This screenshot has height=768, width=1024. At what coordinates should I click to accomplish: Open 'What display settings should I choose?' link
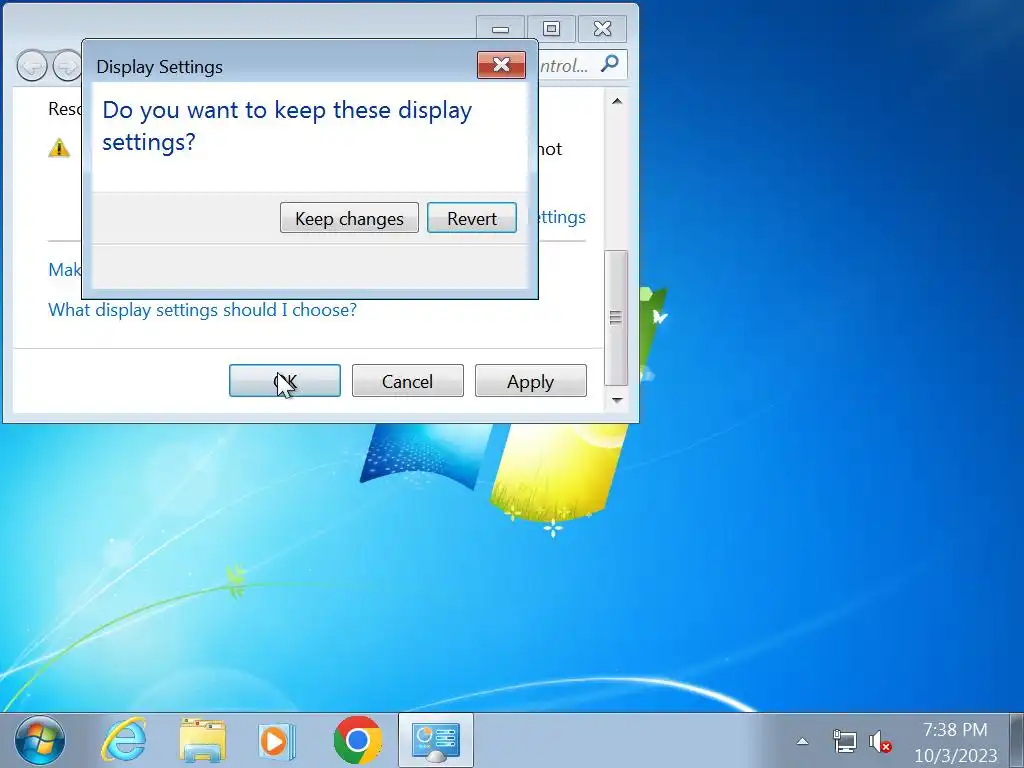pos(202,310)
